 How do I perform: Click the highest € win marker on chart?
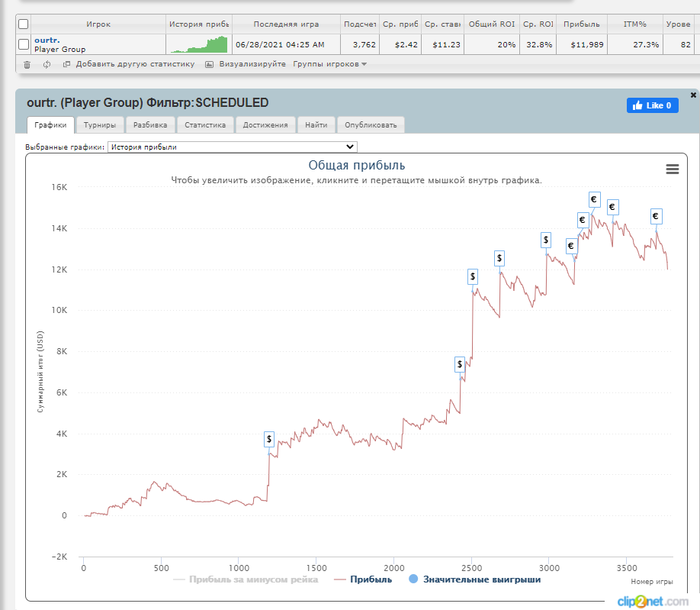click(x=594, y=199)
